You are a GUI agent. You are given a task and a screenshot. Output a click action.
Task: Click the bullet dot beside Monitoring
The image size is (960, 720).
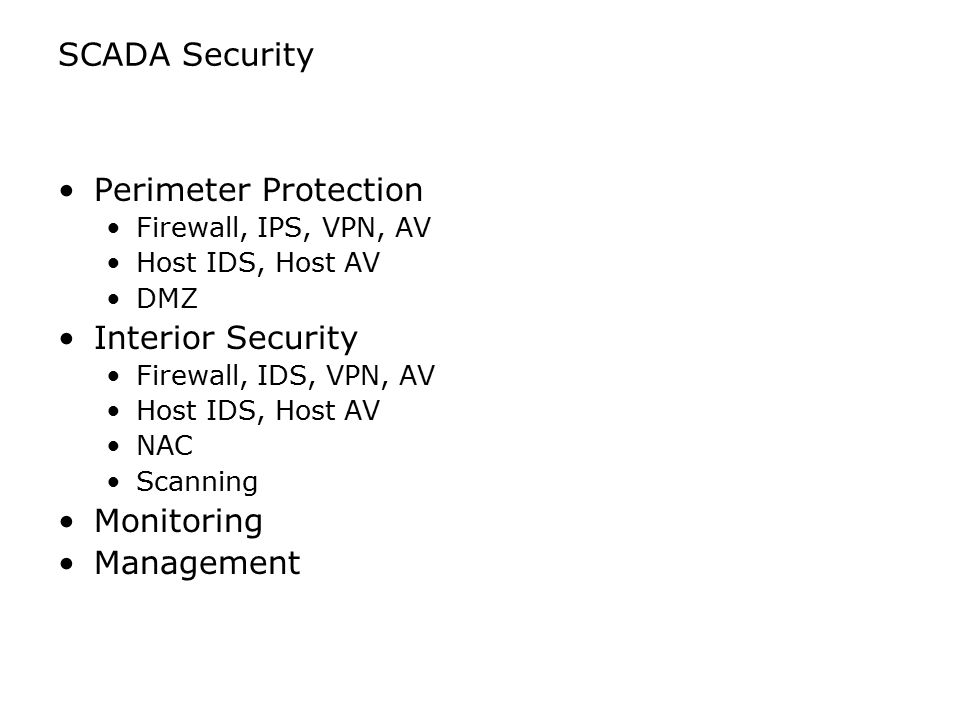[x=67, y=522]
